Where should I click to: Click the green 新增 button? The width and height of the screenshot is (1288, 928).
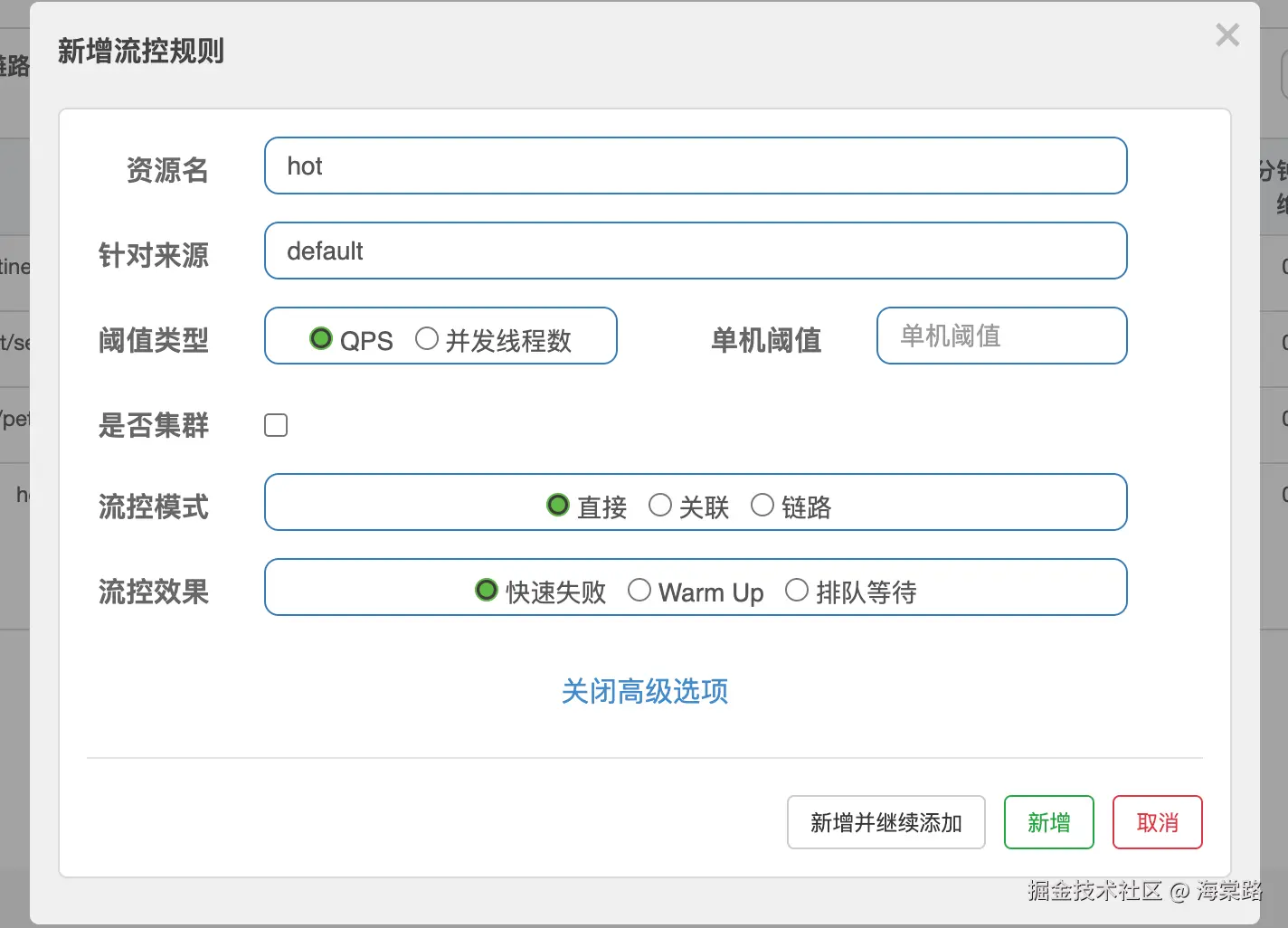(1048, 822)
